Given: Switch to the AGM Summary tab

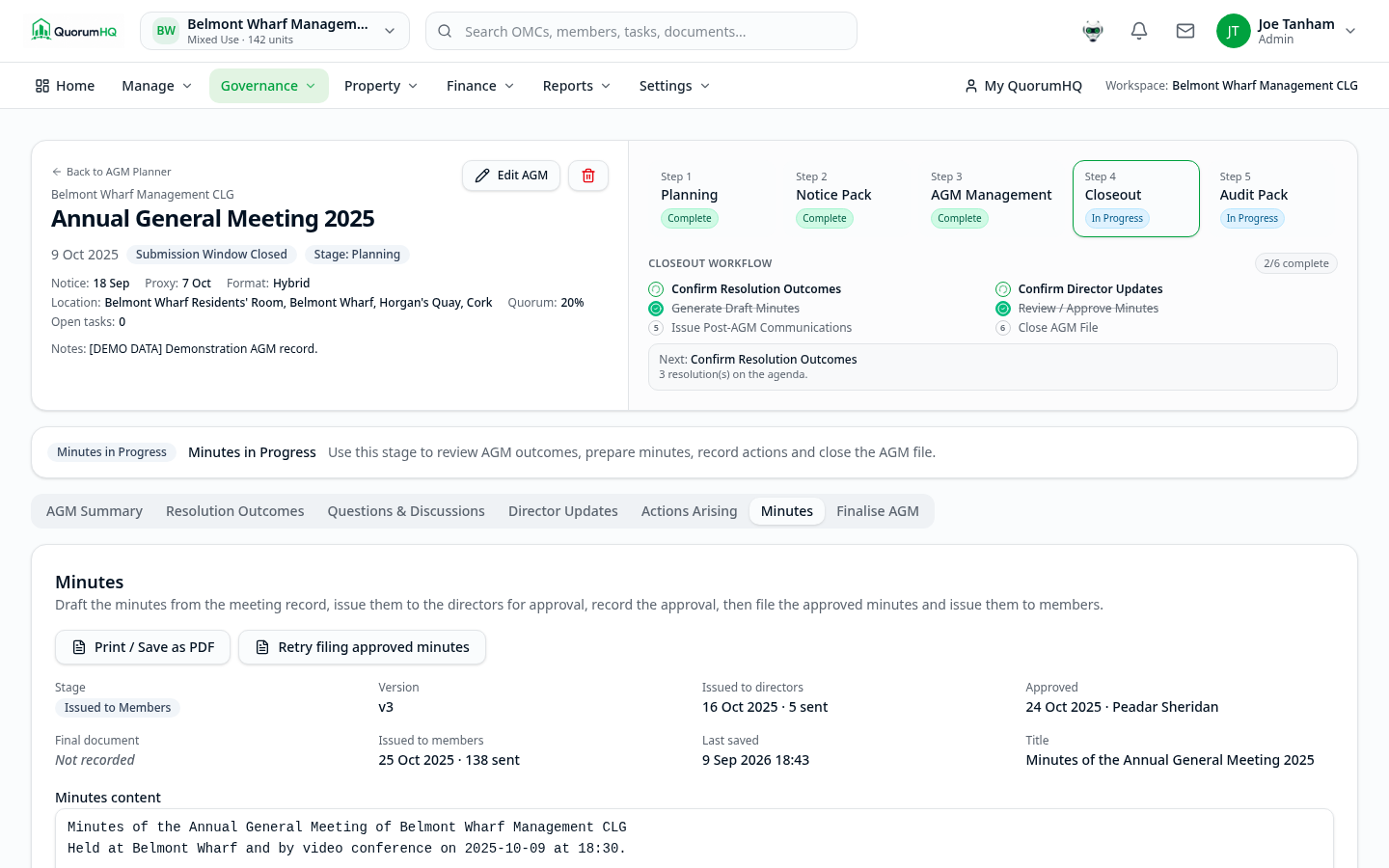Looking at the screenshot, I should click(x=95, y=511).
